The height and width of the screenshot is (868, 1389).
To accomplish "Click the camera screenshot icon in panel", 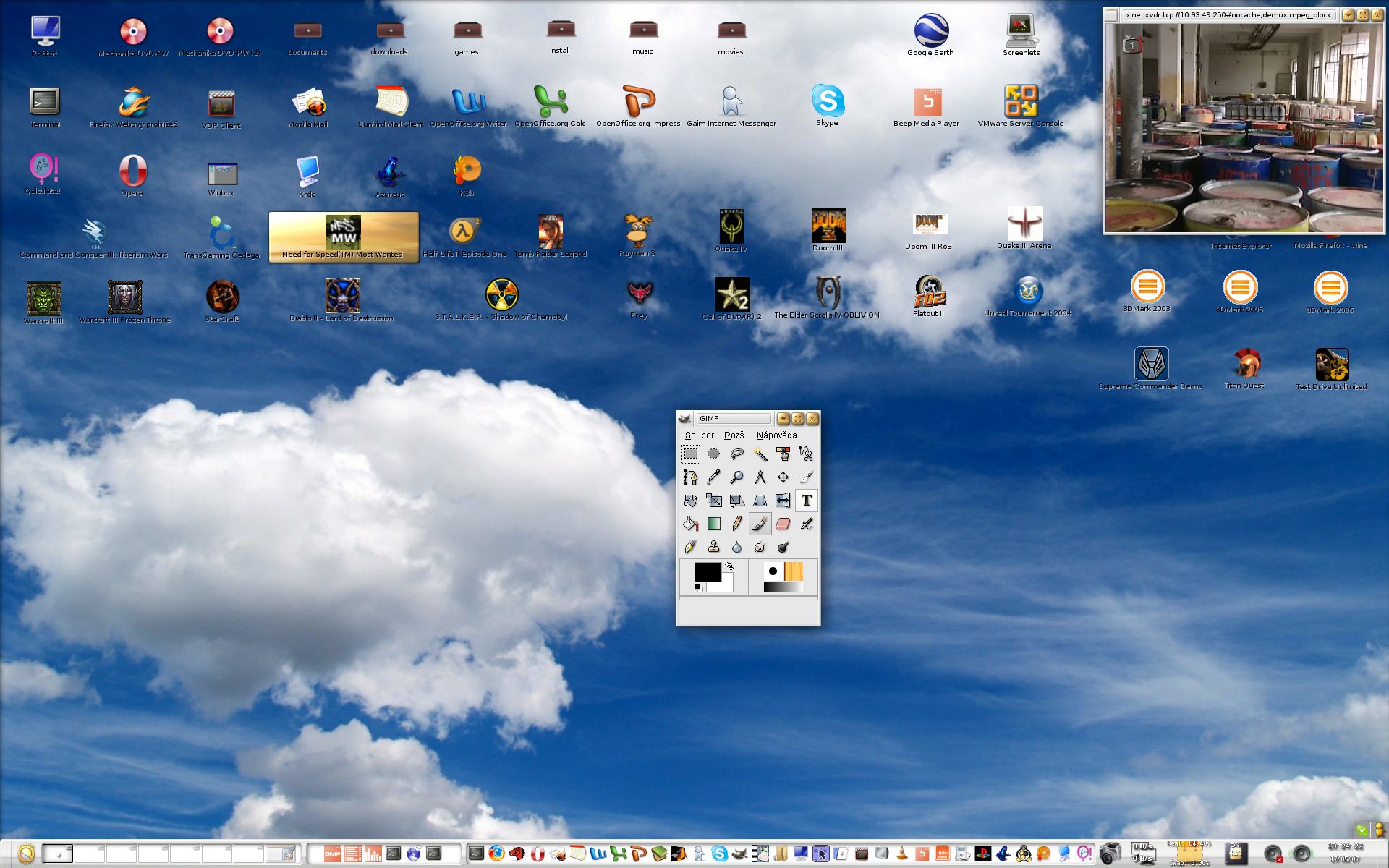I will coord(1109,854).
